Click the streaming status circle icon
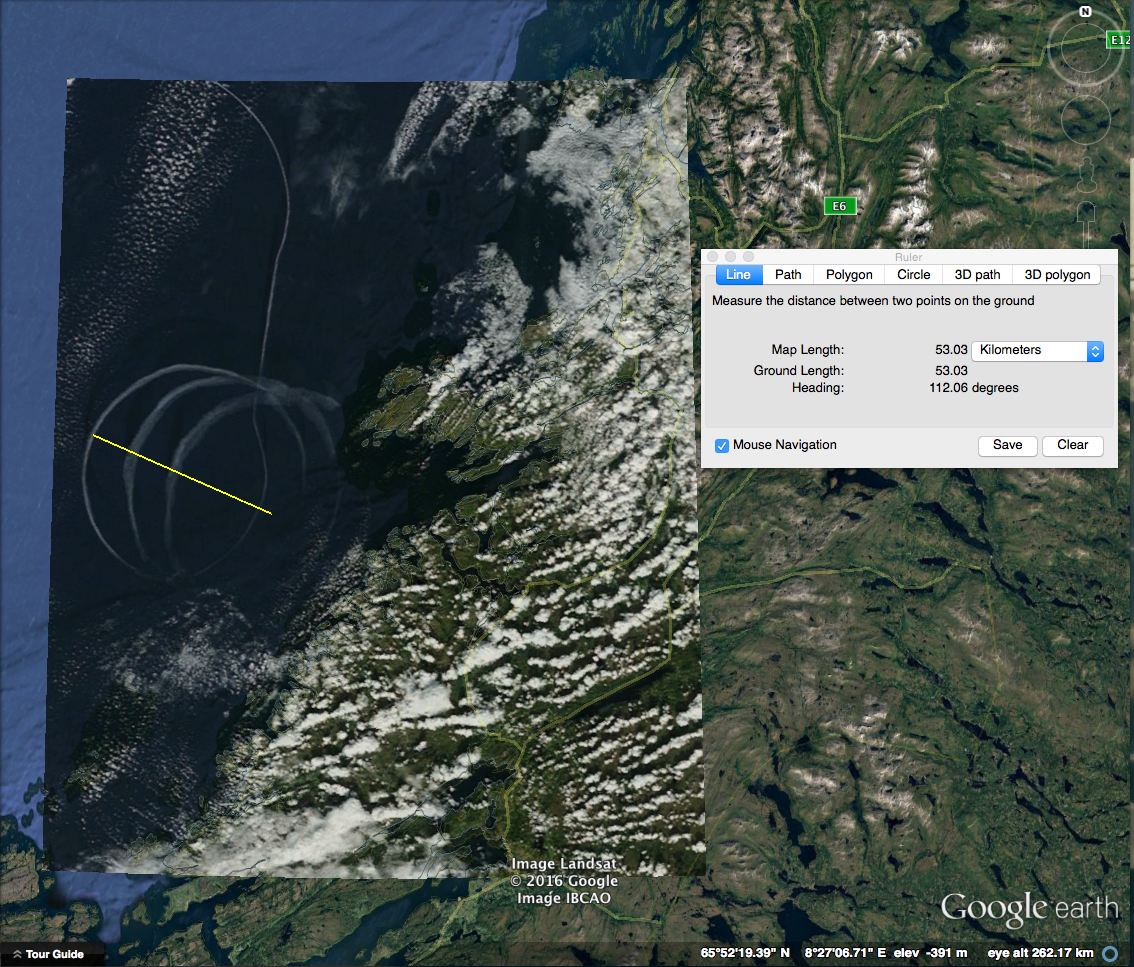This screenshot has width=1134, height=967. 1110,953
